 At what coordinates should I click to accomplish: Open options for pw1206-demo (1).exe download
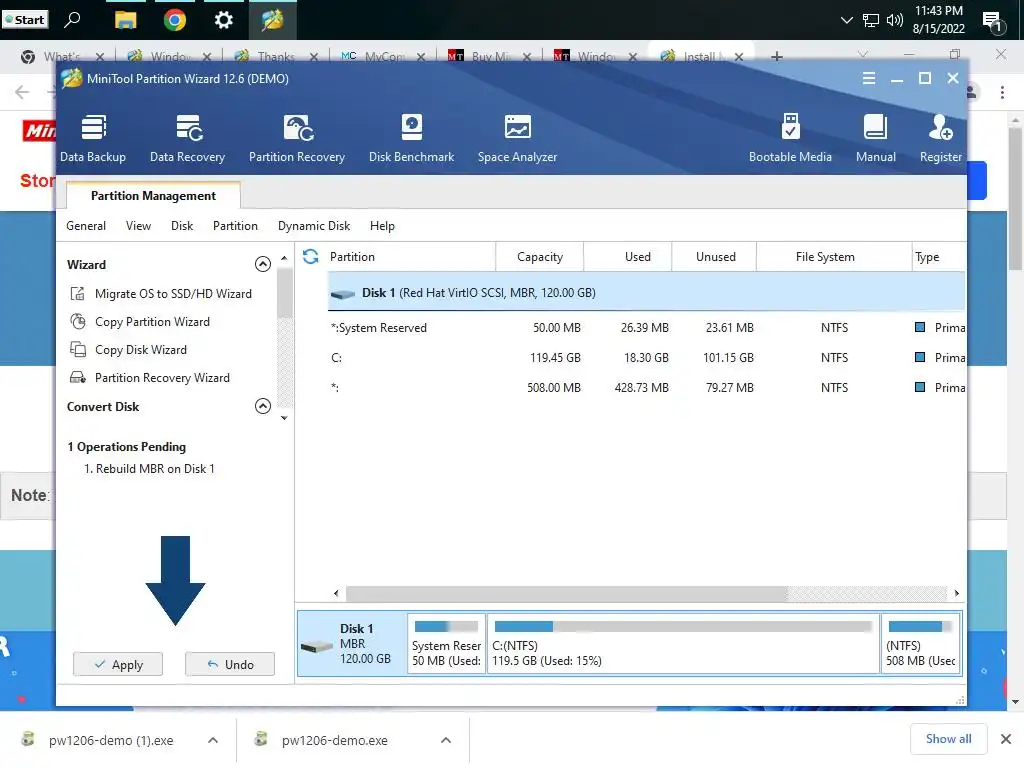(213, 740)
